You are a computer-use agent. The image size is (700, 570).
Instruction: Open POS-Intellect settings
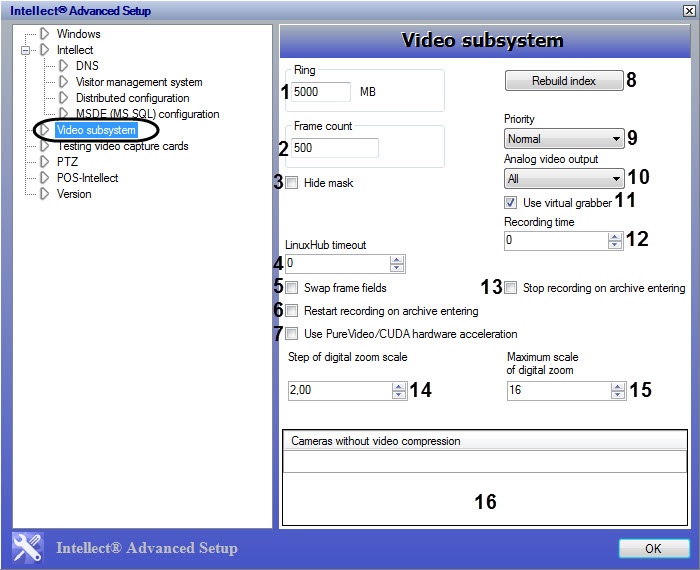click(88, 178)
